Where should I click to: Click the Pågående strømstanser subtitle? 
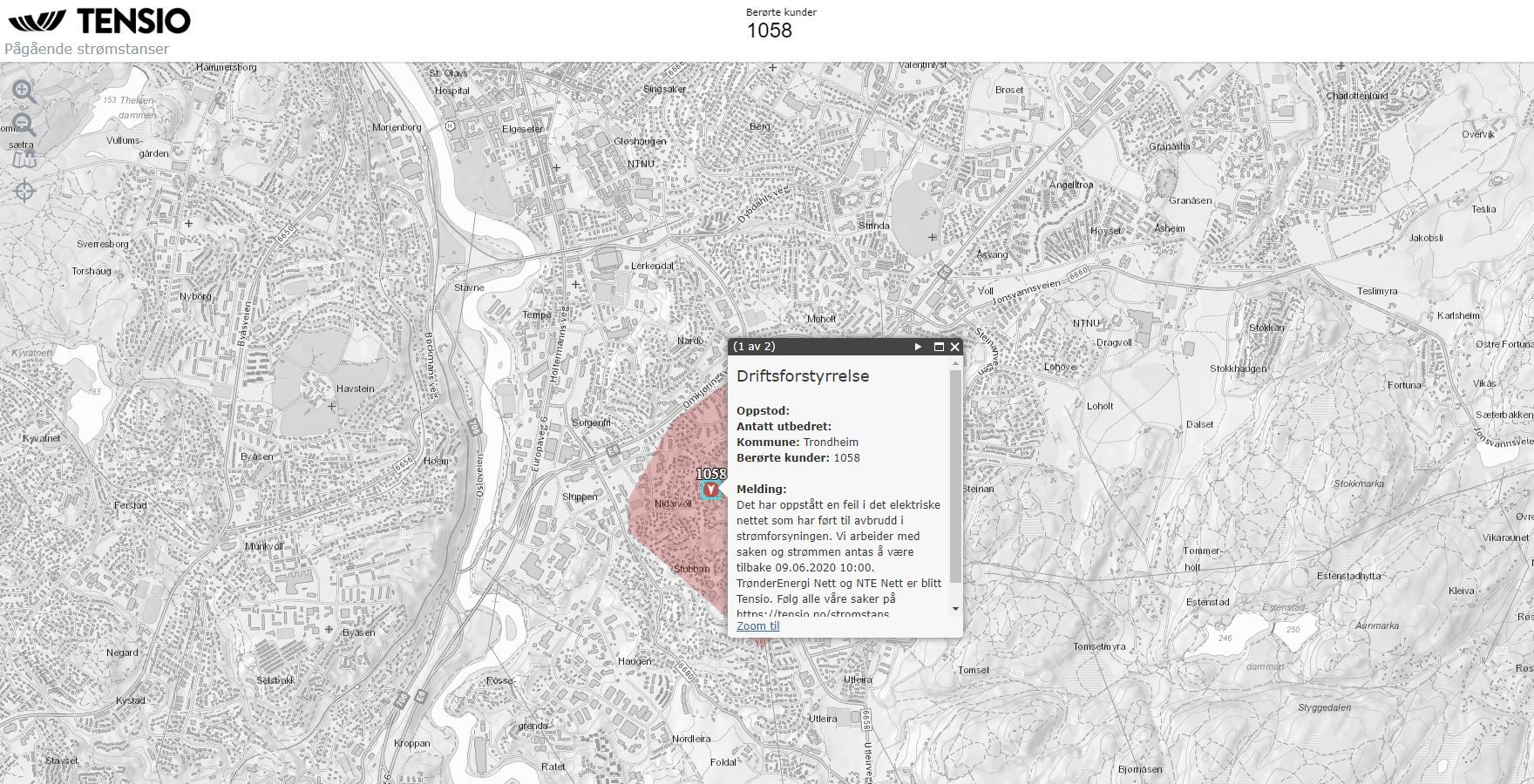(x=86, y=49)
